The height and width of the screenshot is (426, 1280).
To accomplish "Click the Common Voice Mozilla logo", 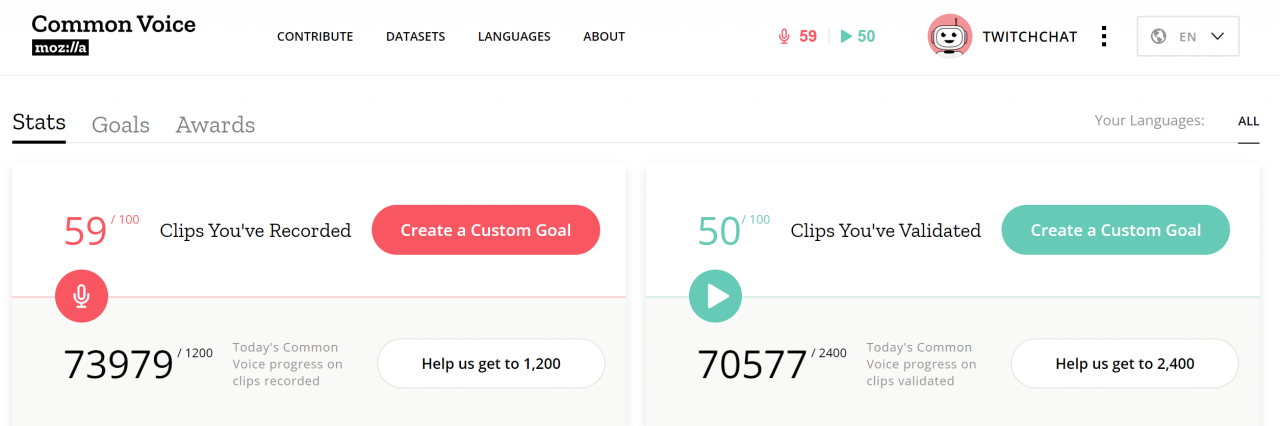I will [x=114, y=34].
